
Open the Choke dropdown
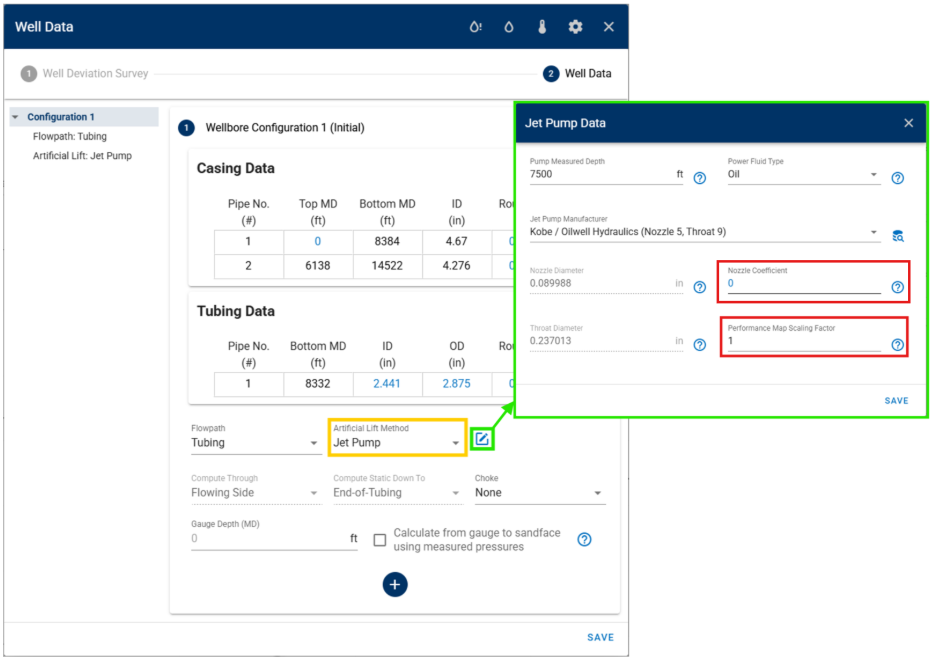point(540,493)
